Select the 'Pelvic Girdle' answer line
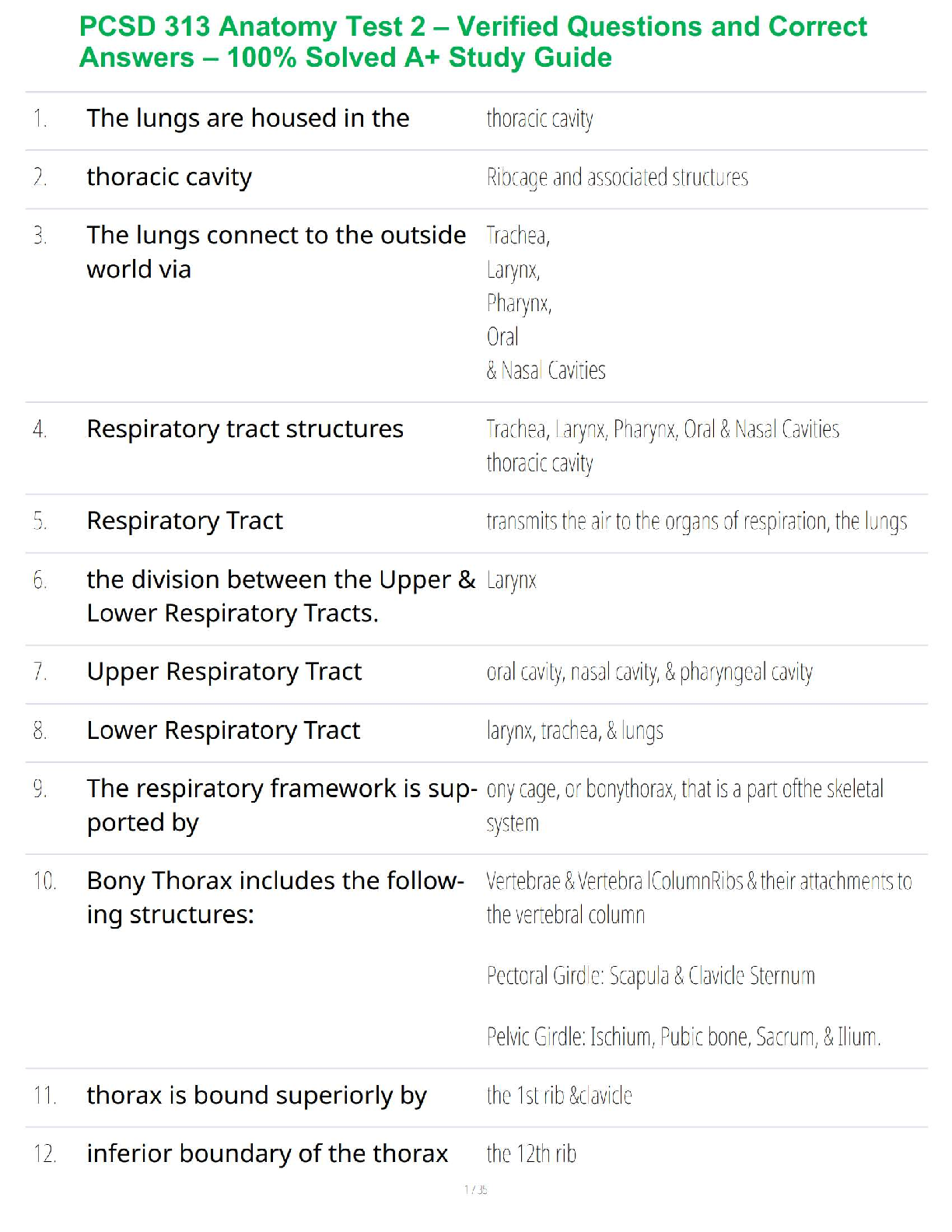Screen dimensions: 952x1232 click(683, 1037)
